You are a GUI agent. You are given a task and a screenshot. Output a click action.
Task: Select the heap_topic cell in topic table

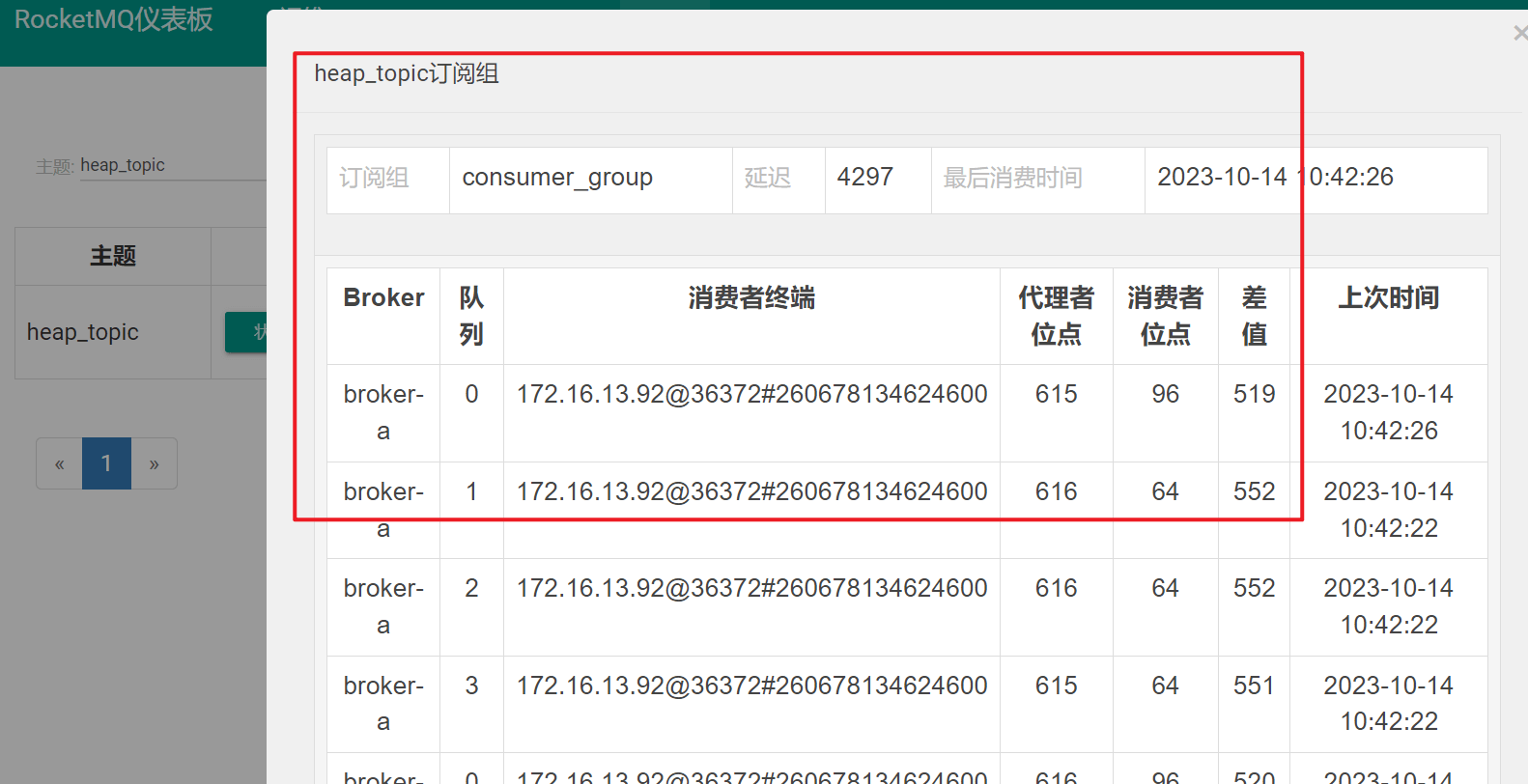[x=83, y=332]
